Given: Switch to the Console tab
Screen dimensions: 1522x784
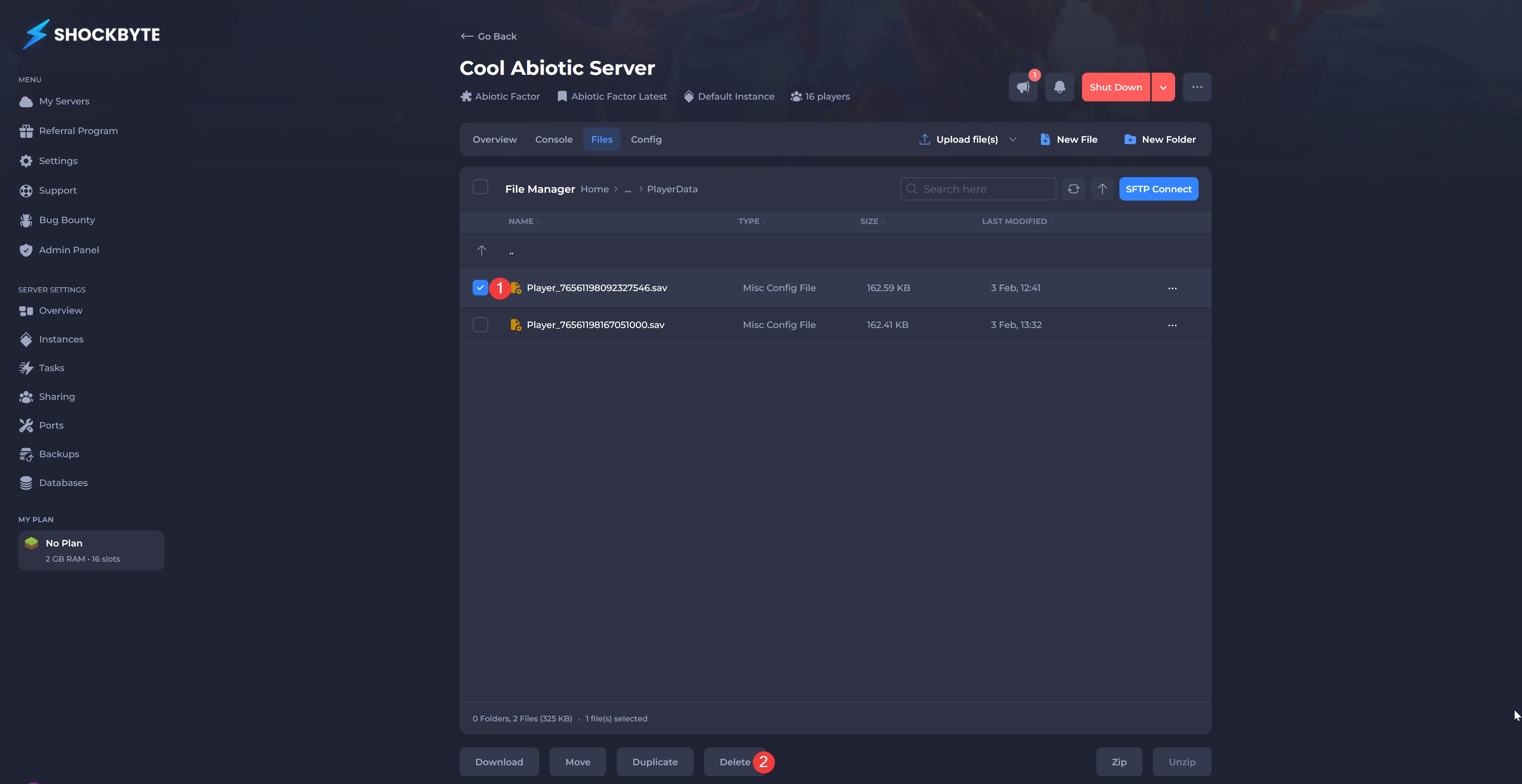Looking at the screenshot, I should point(554,139).
